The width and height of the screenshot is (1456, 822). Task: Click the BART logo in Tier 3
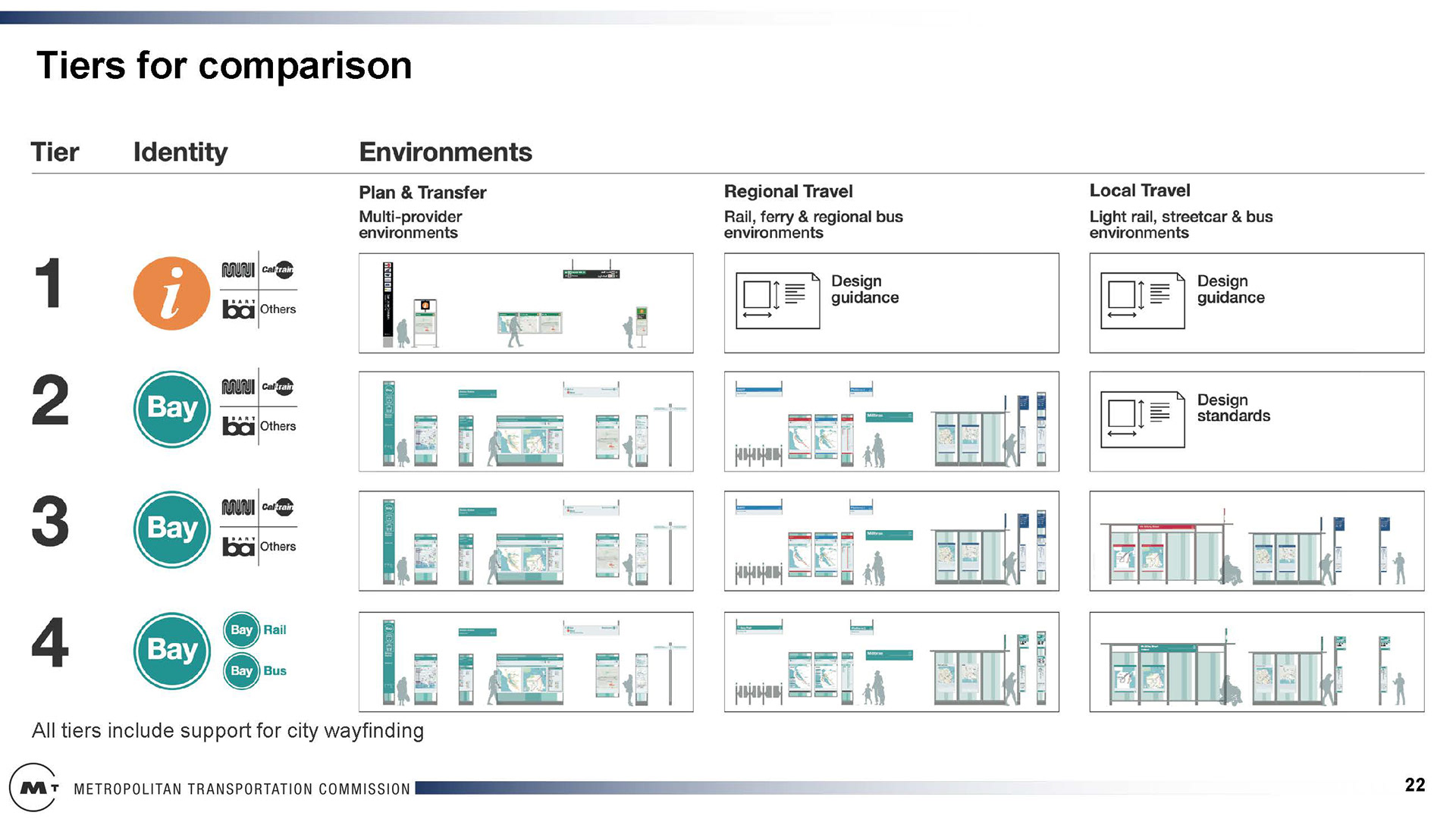(238, 546)
